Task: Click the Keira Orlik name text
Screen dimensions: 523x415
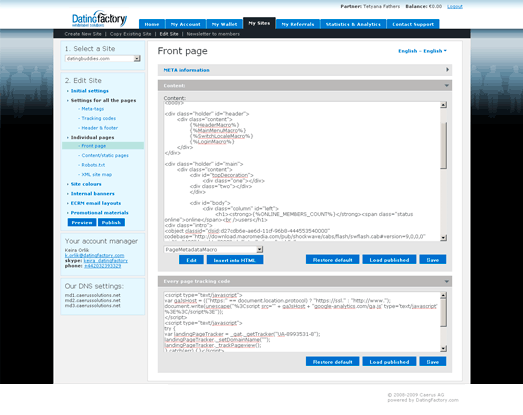Action: (x=77, y=250)
